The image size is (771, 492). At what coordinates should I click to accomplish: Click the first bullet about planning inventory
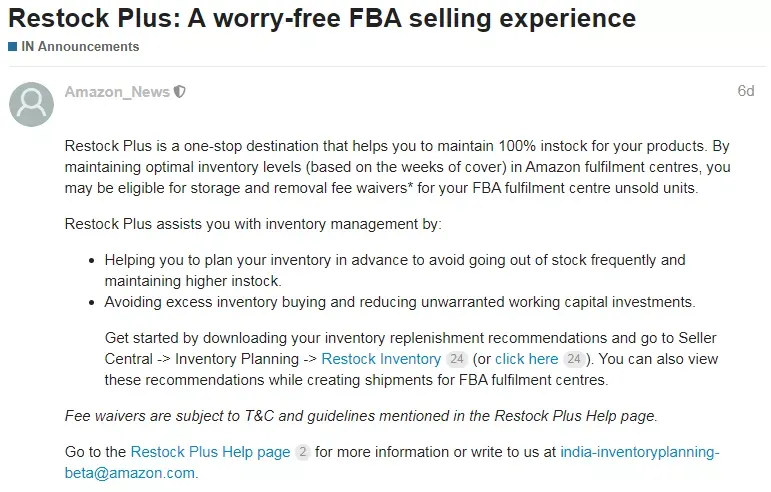click(x=395, y=270)
